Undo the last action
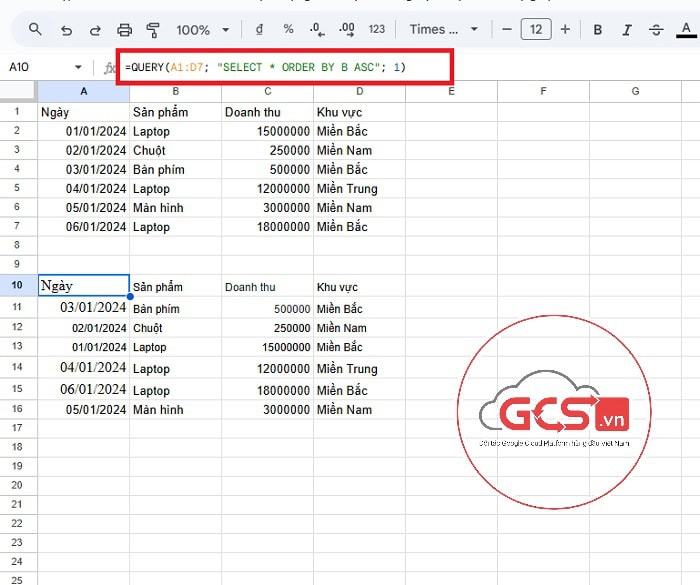The image size is (700, 585). point(66,30)
